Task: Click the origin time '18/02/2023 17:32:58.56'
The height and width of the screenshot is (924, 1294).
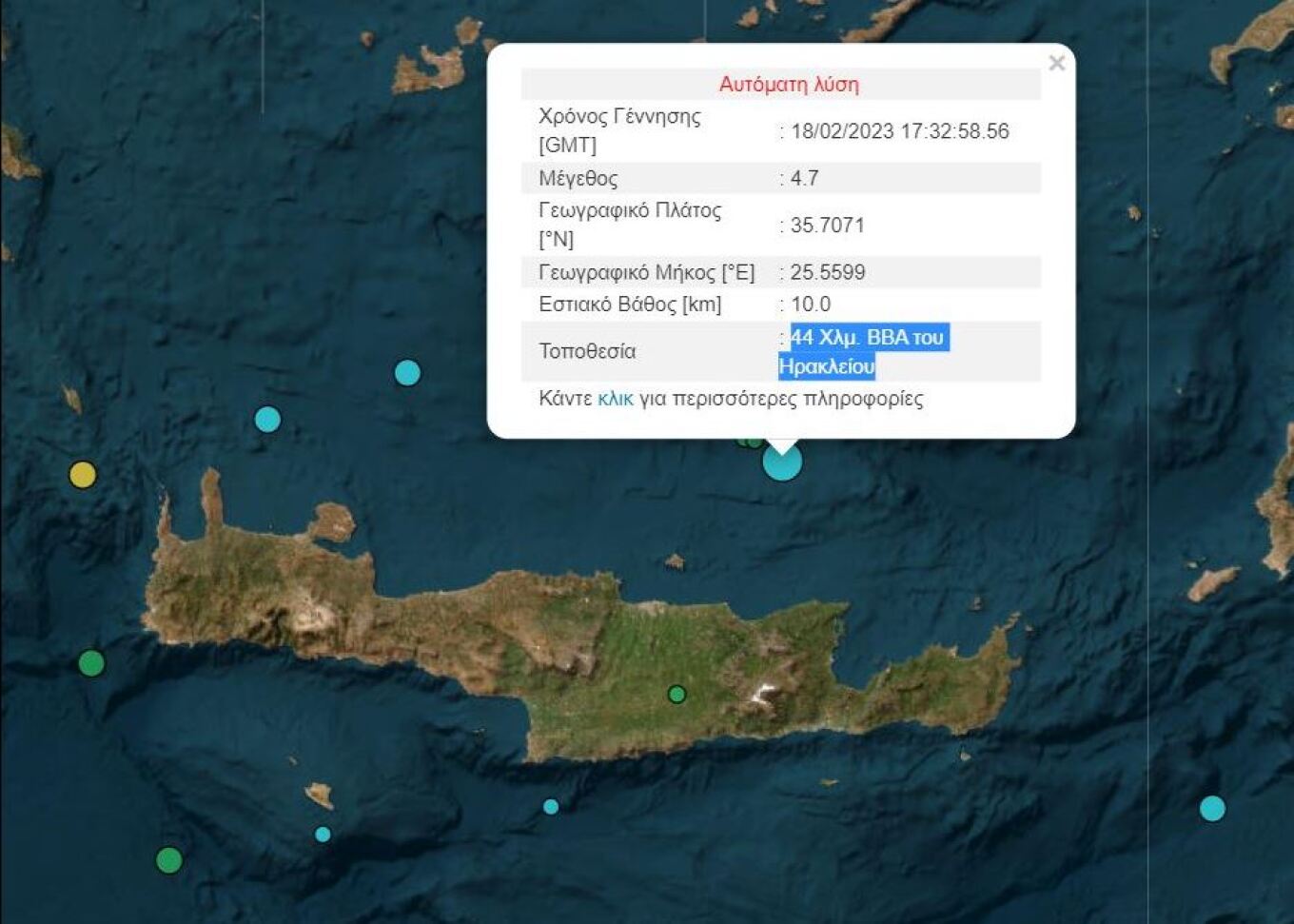Action: click(x=899, y=131)
